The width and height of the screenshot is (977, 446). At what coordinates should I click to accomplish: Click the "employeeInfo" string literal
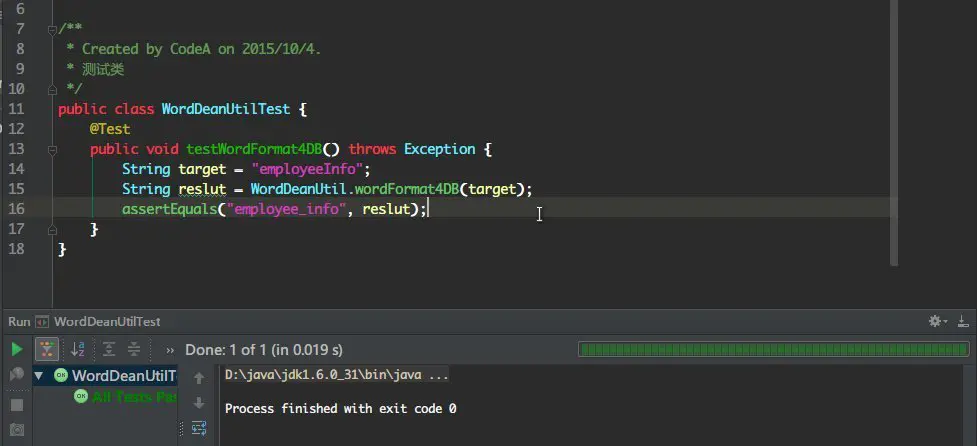pyautogui.click(x=307, y=169)
